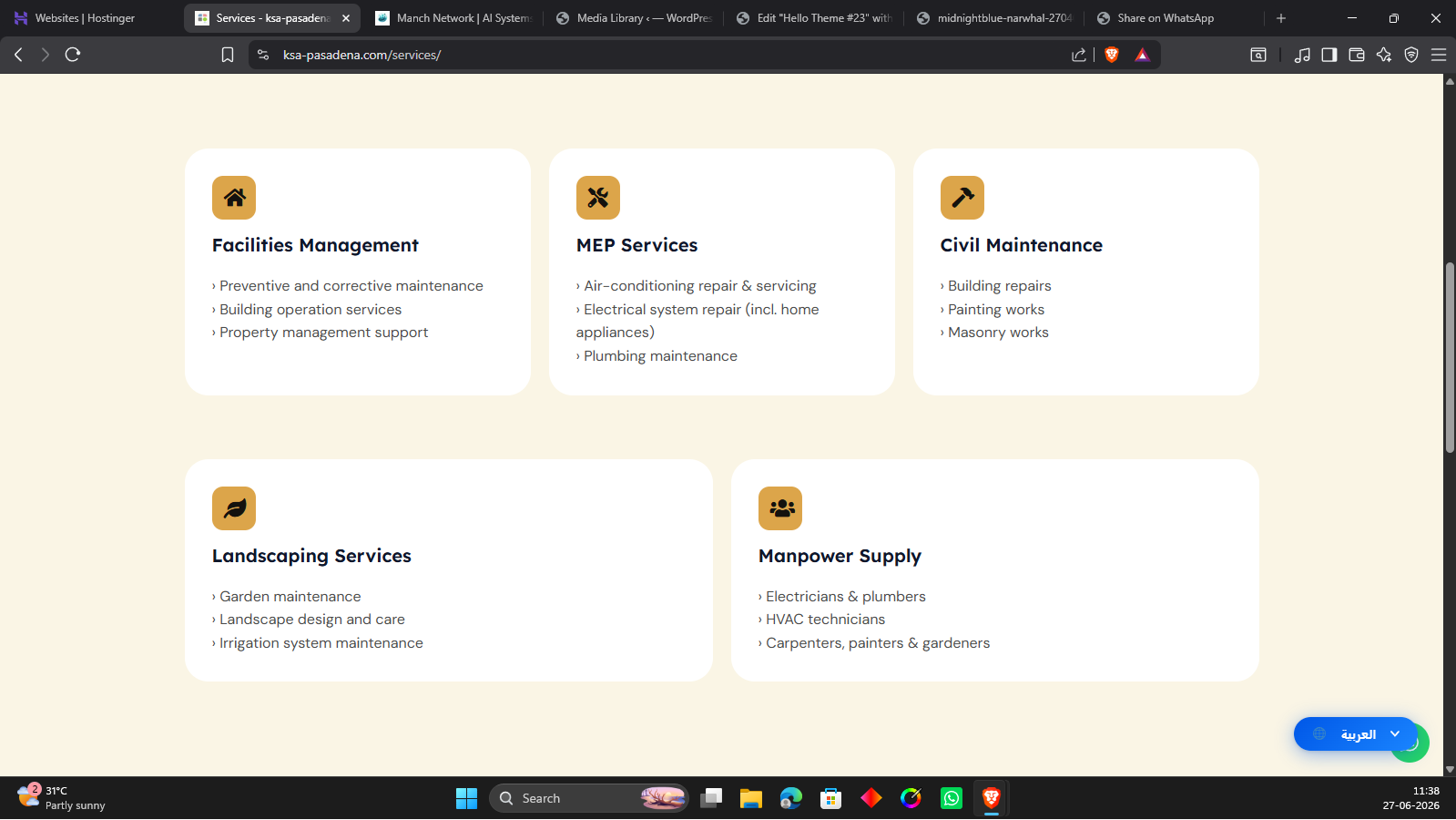This screenshot has width=1456, height=820.
Task: Switch to the Media Library WordPress tab
Action: coord(634,18)
